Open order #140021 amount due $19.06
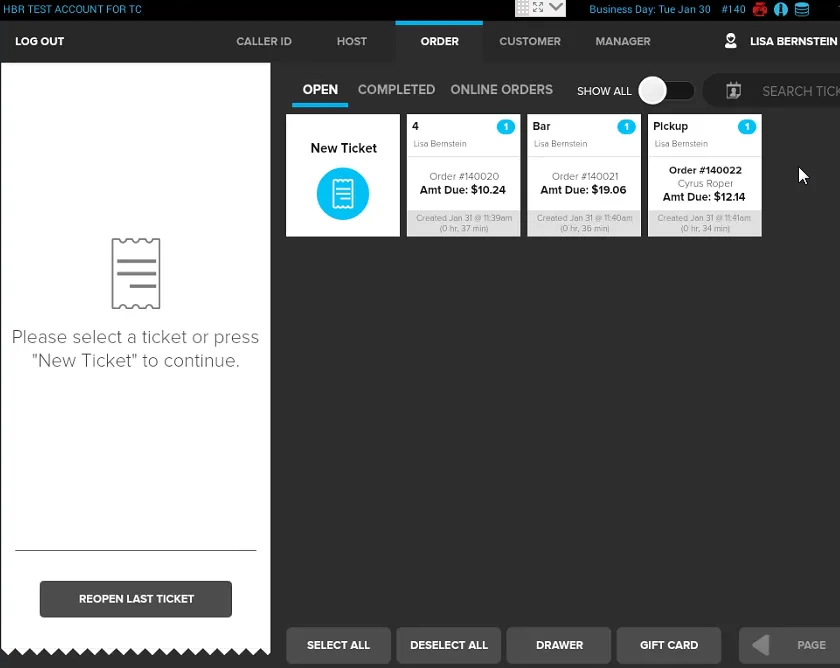Screen dimensions: 840x668 point(584,175)
